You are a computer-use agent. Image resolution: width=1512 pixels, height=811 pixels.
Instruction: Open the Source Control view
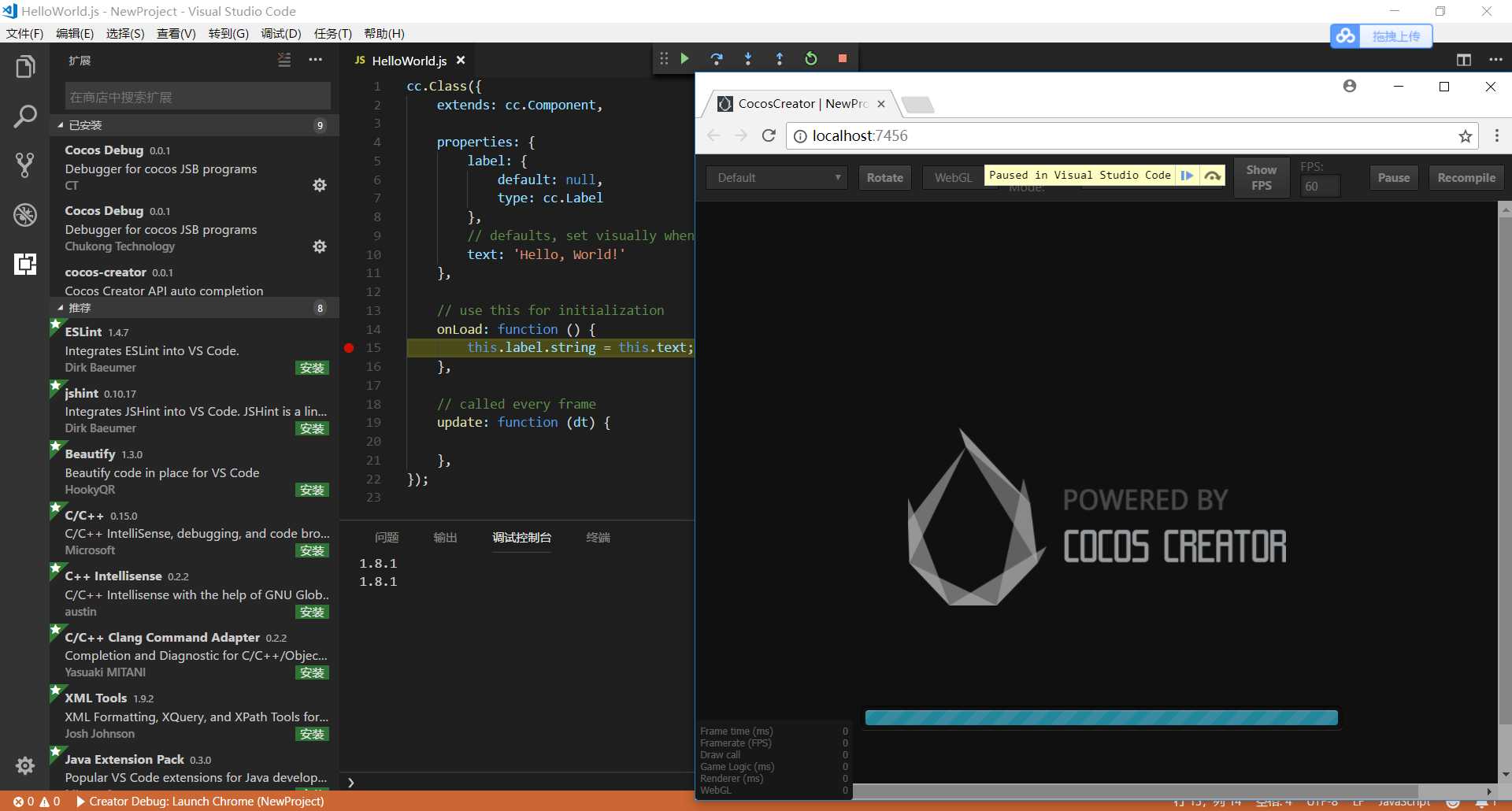click(25, 165)
